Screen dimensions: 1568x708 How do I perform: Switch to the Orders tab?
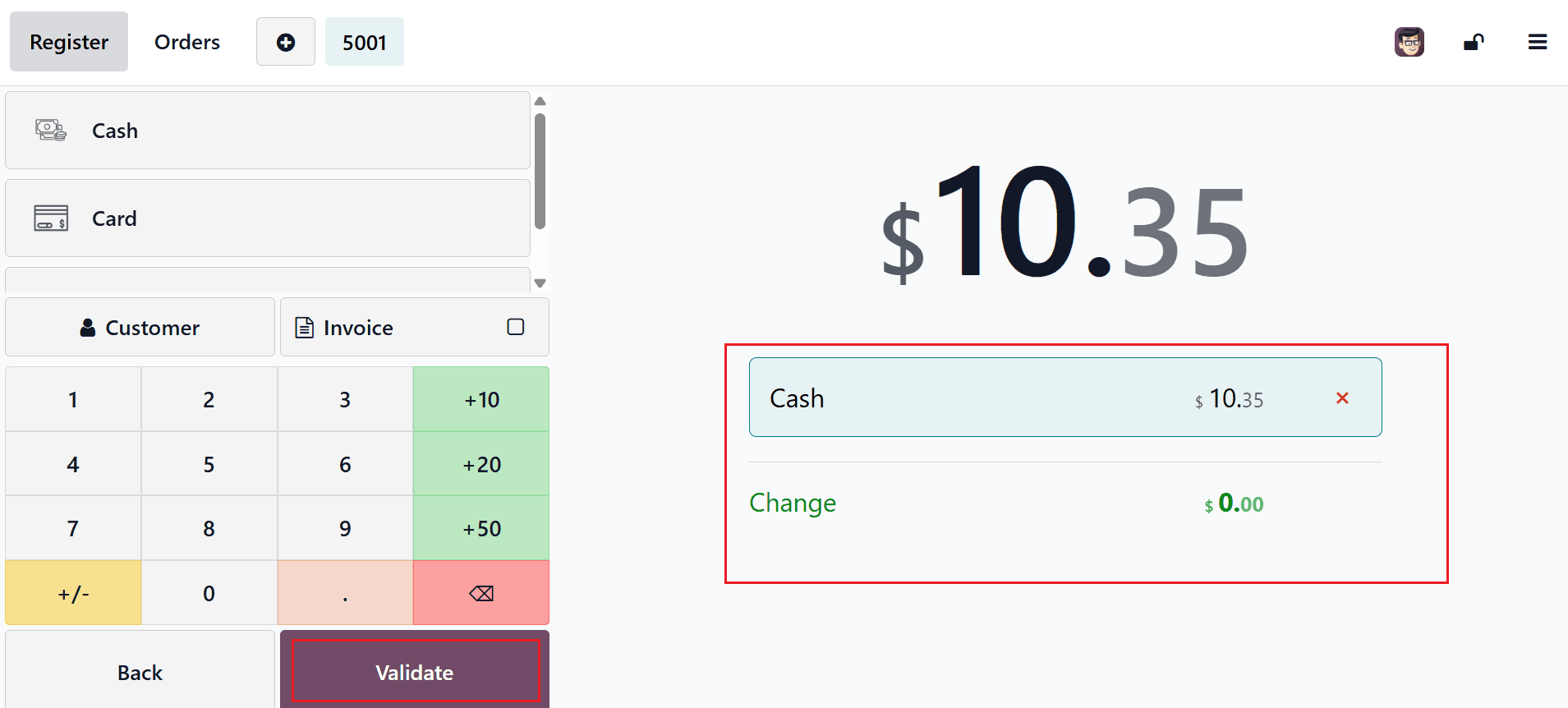click(x=186, y=41)
